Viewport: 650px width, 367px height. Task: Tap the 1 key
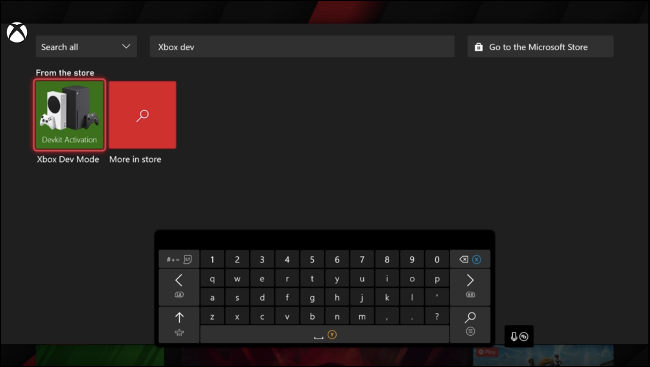[x=212, y=259]
